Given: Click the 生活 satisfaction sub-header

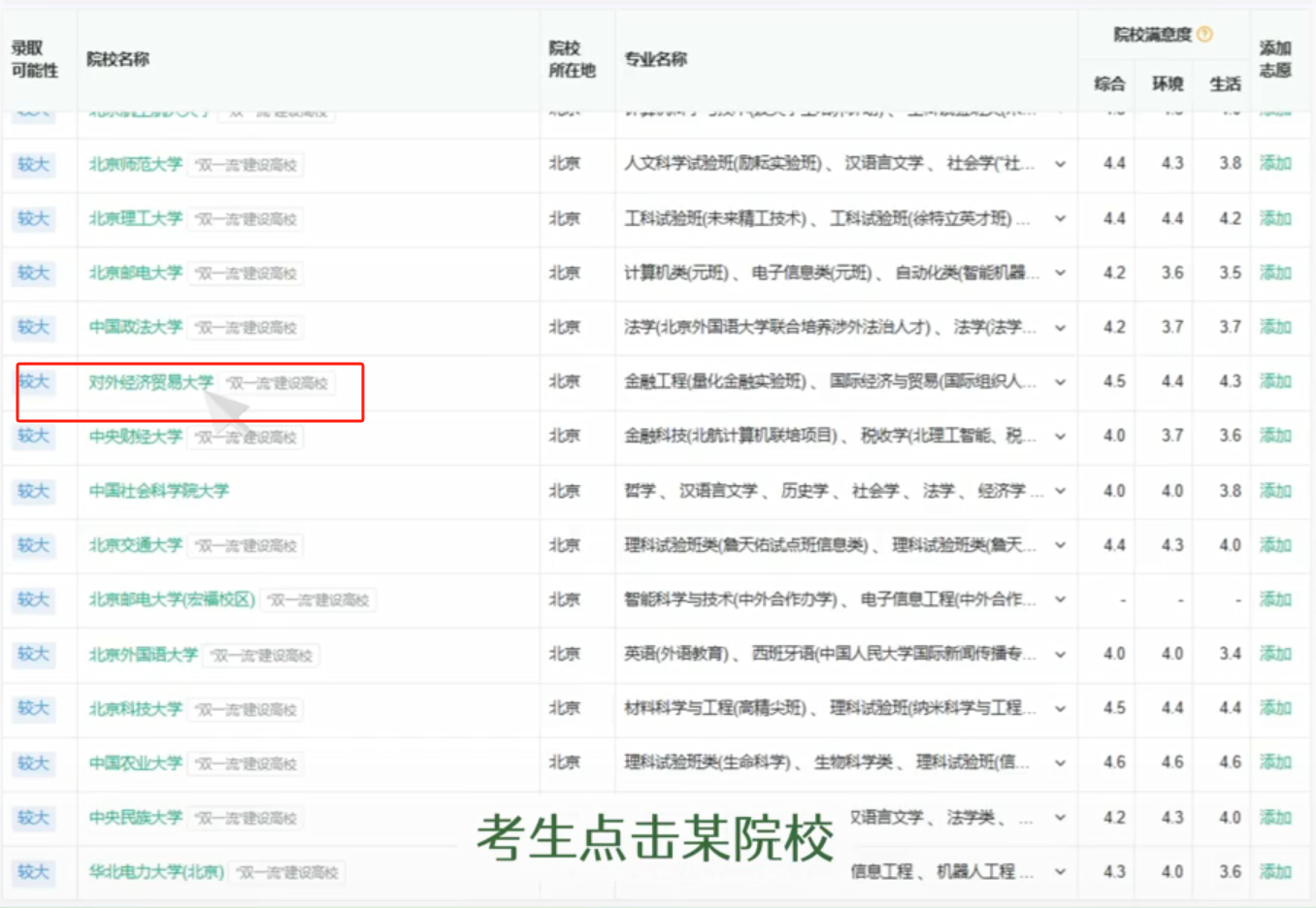Looking at the screenshot, I should tap(1225, 84).
